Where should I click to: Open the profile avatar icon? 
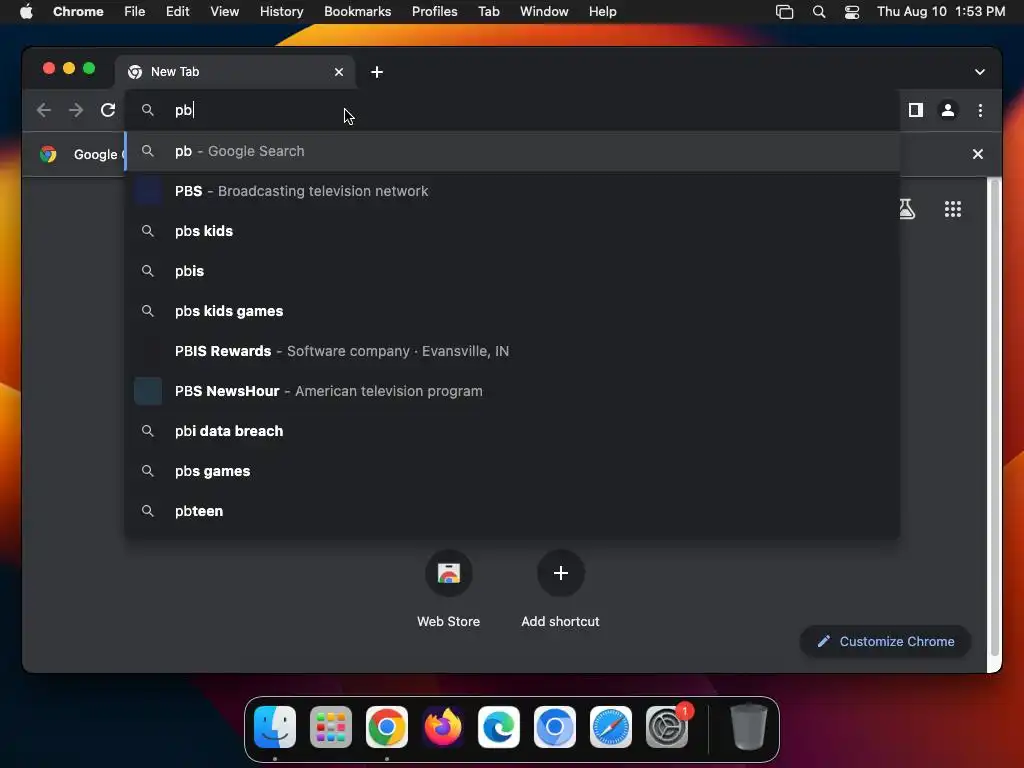[x=948, y=110]
